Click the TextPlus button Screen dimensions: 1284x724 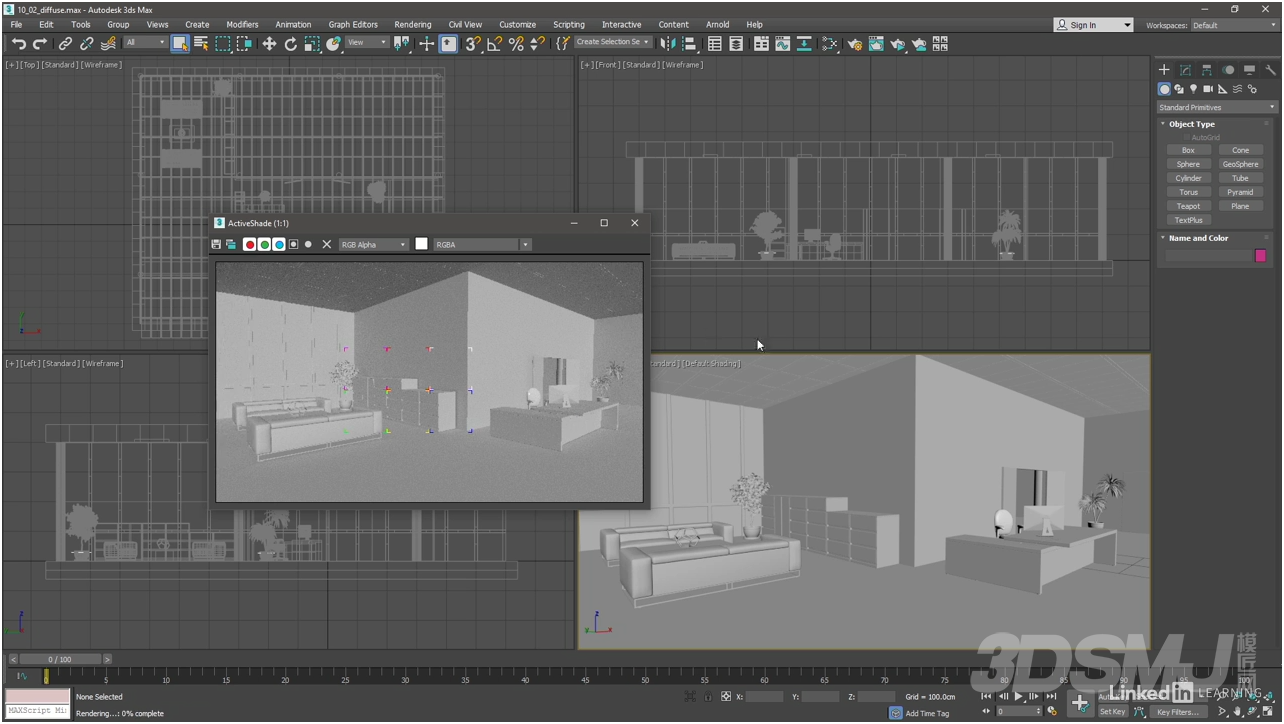pos(1188,220)
